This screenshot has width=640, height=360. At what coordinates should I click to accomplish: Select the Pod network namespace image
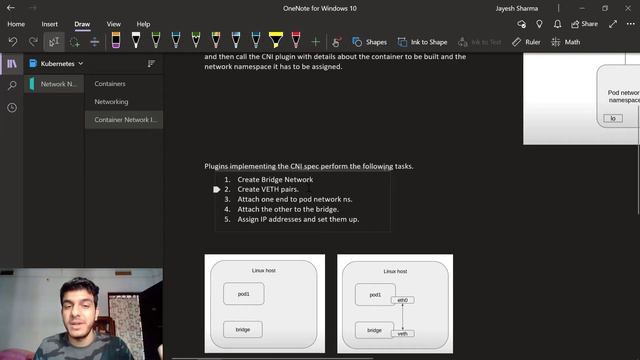point(581,99)
